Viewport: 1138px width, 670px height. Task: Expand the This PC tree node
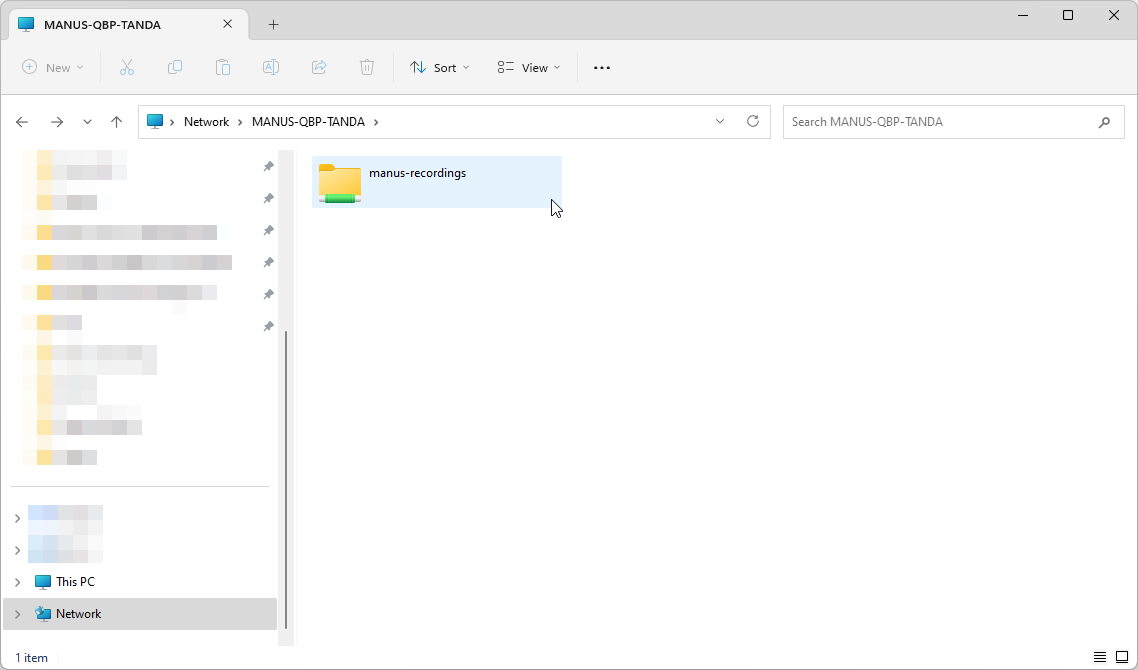tap(17, 582)
